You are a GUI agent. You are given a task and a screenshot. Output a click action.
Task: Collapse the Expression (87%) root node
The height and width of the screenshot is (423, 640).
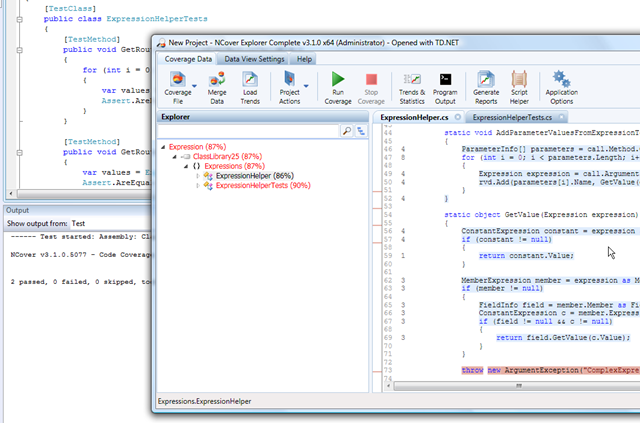163,147
